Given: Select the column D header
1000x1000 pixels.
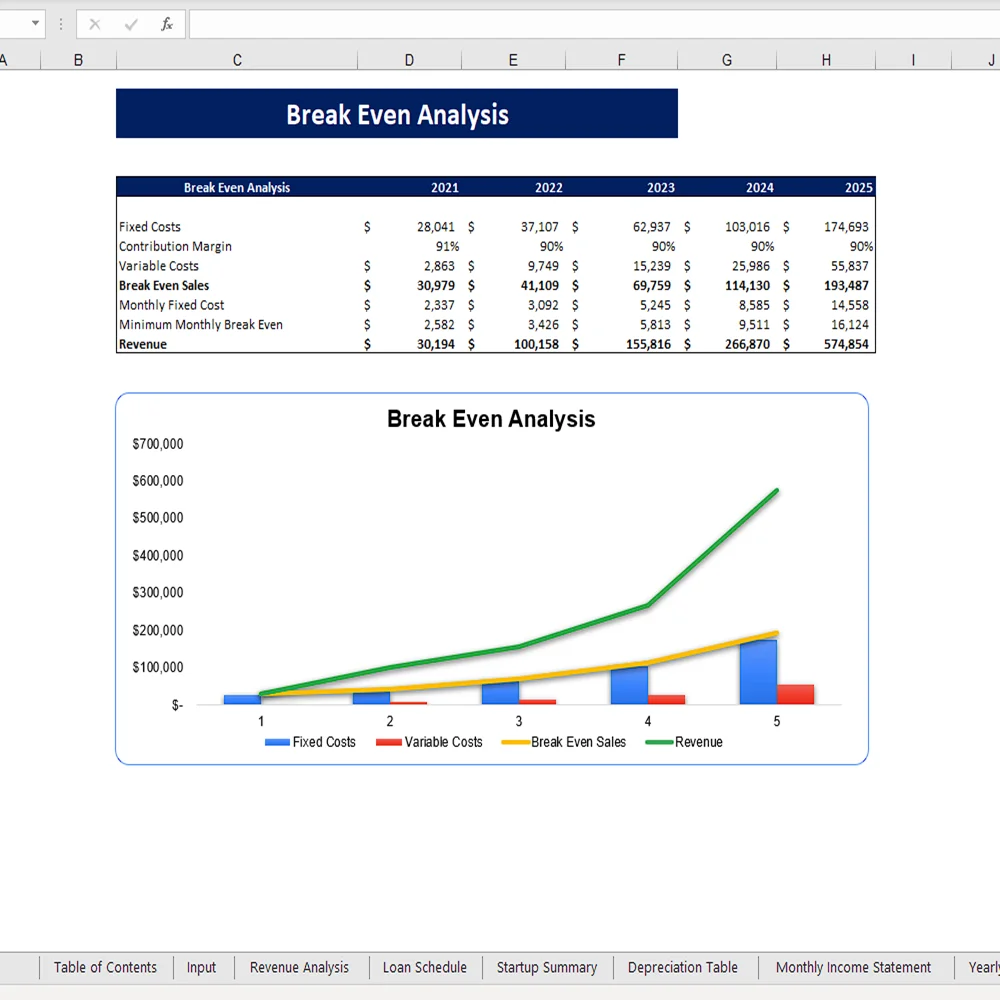Looking at the screenshot, I should 409,59.
